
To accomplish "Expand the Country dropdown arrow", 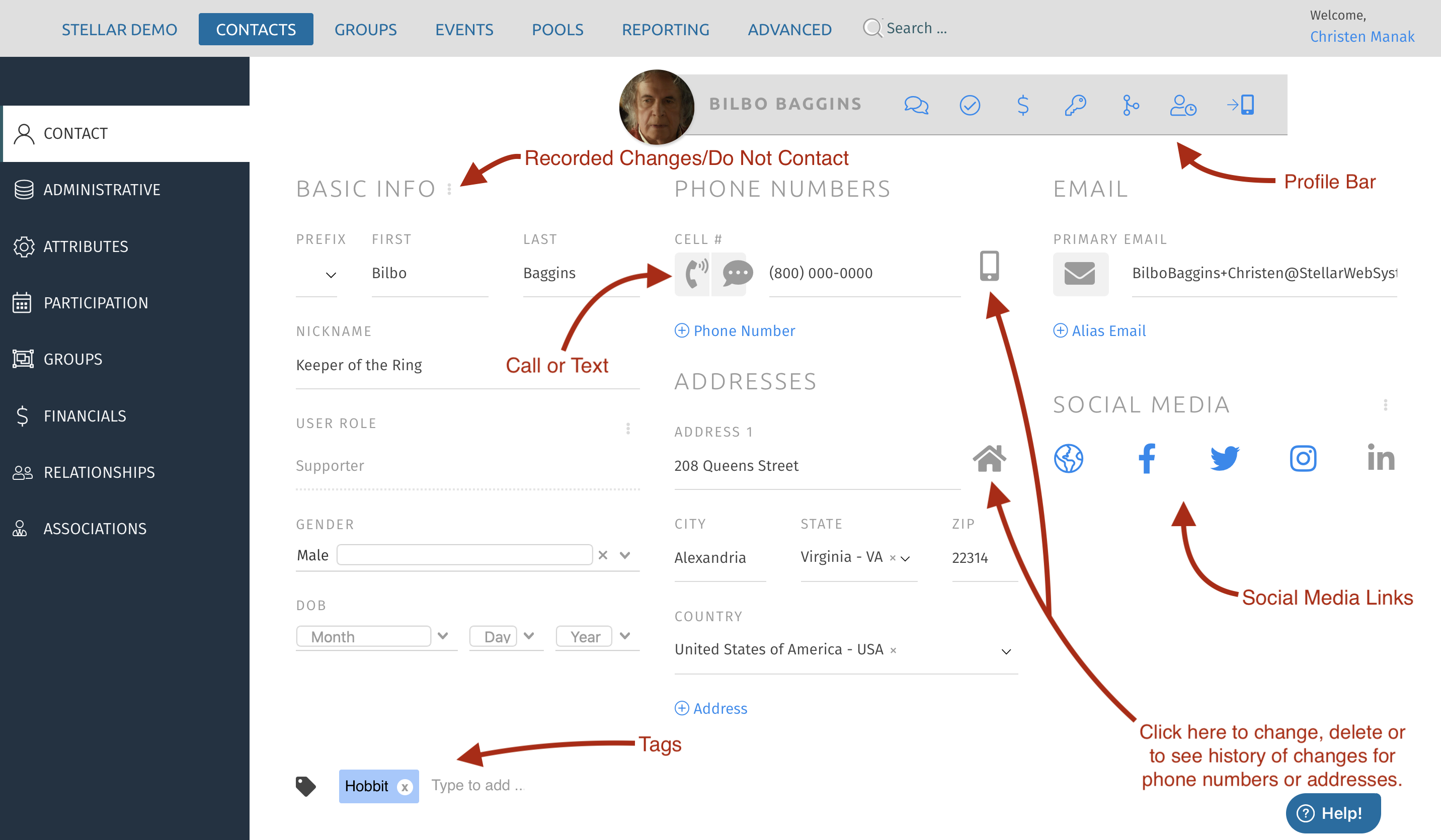I will (x=1006, y=651).
